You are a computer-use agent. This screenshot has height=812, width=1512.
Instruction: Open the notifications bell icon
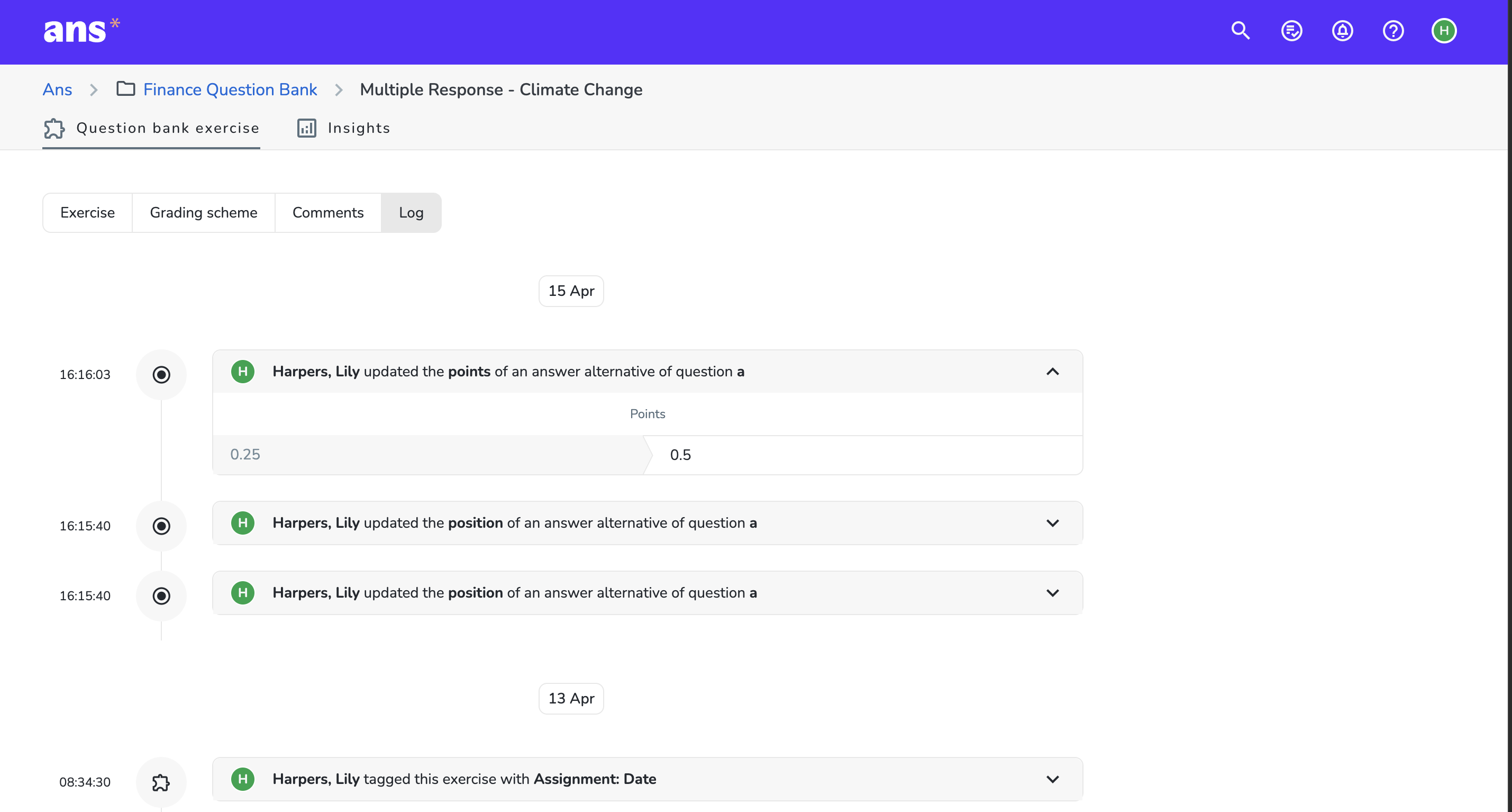(1342, 31)
